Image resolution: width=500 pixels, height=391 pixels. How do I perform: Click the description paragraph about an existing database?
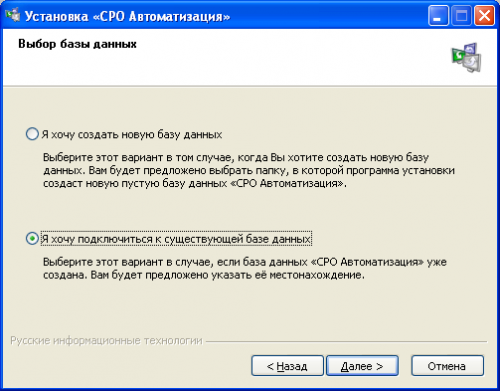pos(245,269)
